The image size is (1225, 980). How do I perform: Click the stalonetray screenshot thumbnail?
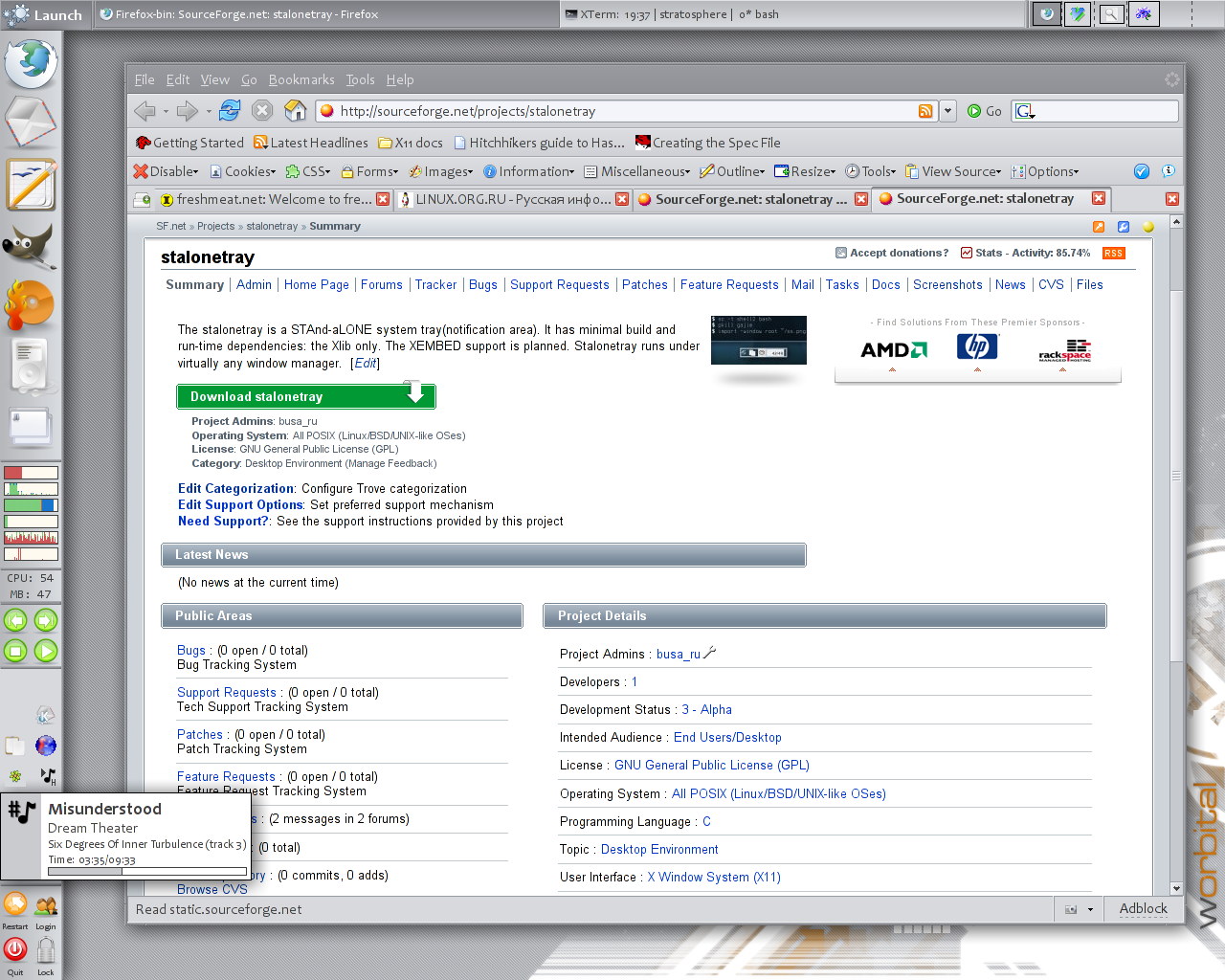coord(759,340)
